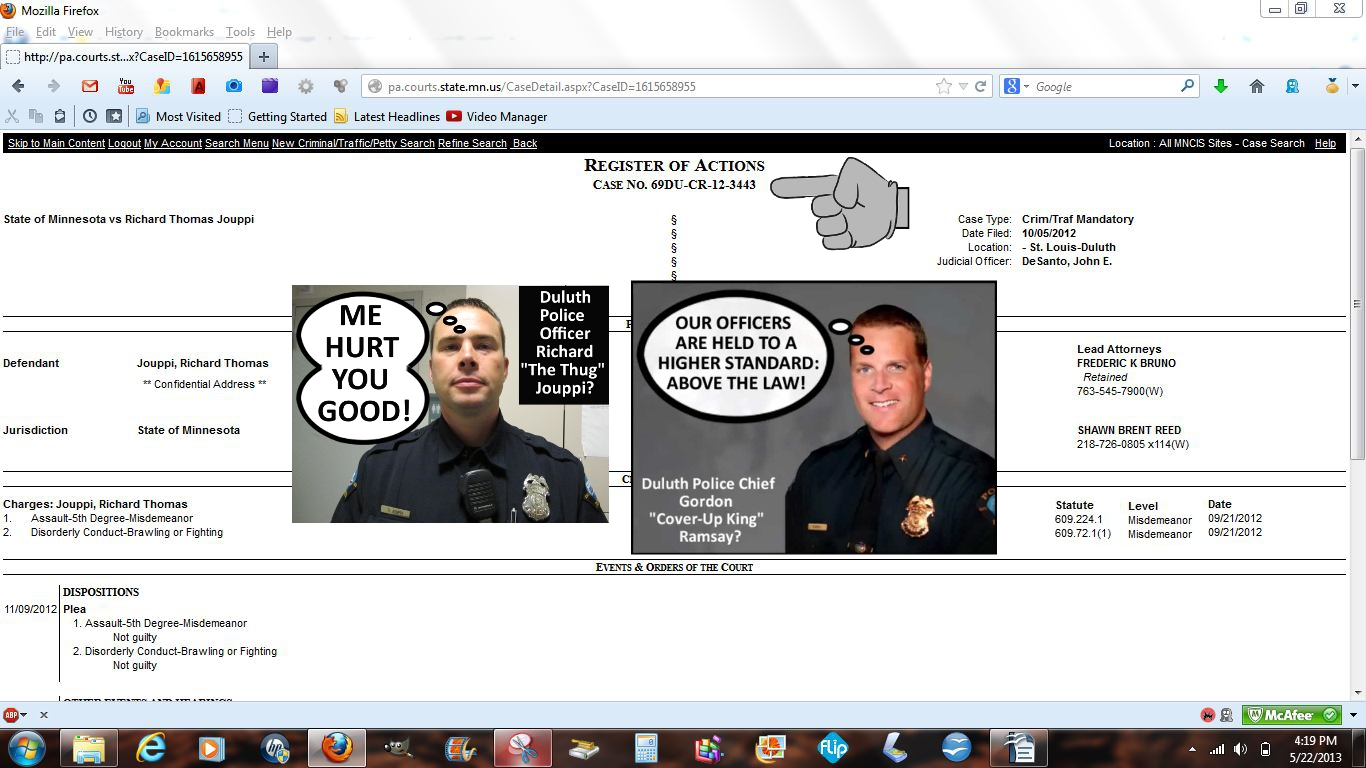Click the Logout link
Image resolution: width=1366 pixels, height=768 pixels.
pyautogui.click(x=124, y=143)
